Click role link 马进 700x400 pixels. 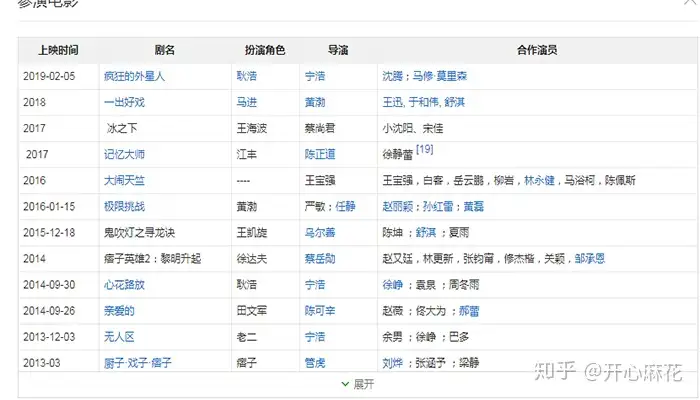click(247, 102)
